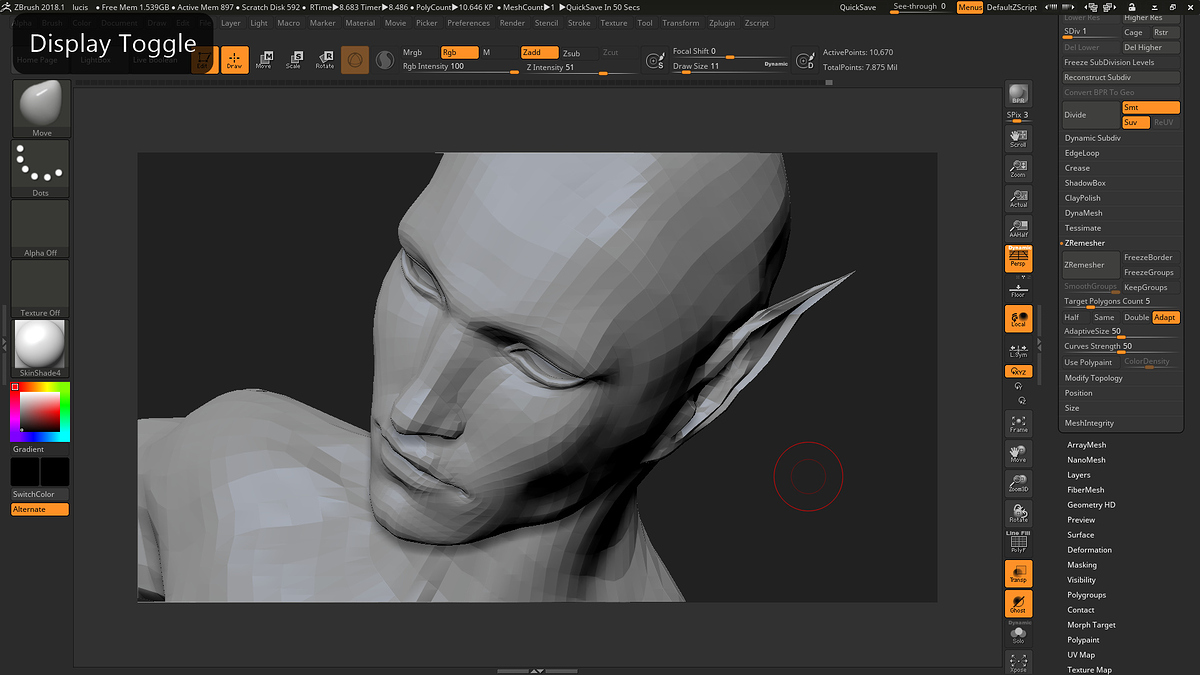Toggle the Smt smooth option
Screen dimensions: 1200x675
1151,107
